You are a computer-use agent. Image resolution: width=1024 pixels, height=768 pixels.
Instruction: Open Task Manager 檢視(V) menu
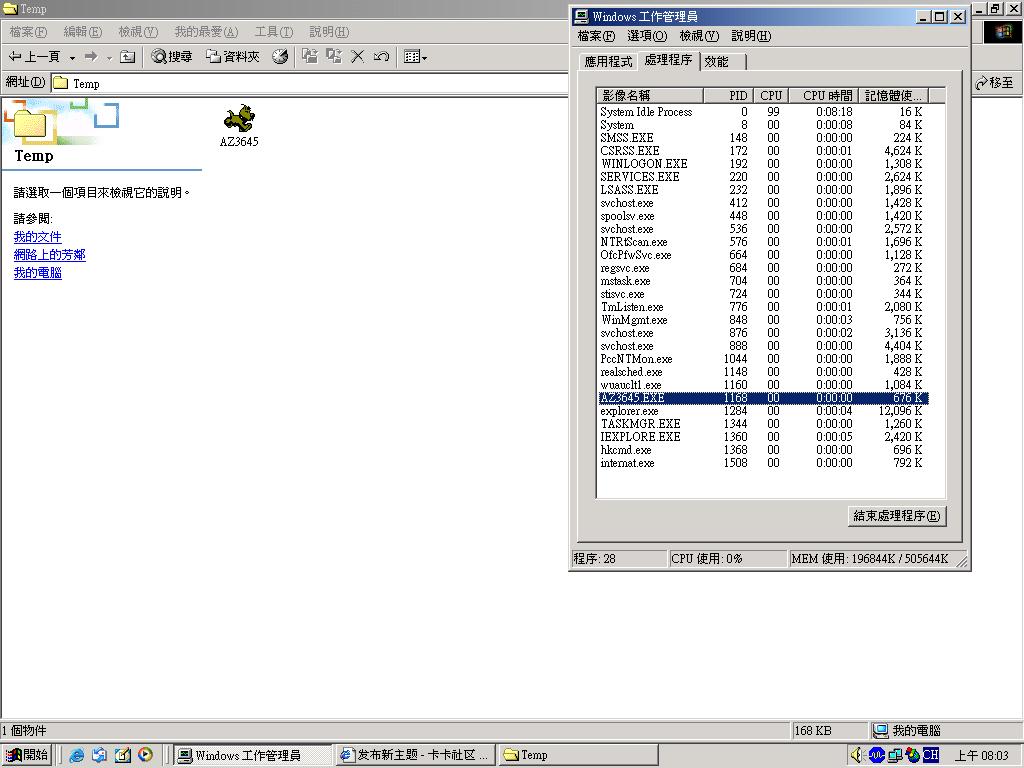[699, 36]
